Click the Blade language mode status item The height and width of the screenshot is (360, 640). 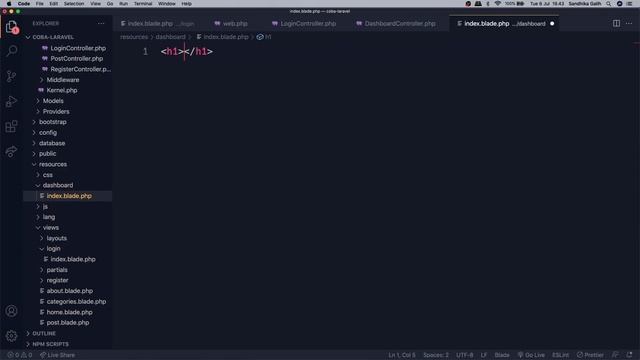tap(502, 355)
